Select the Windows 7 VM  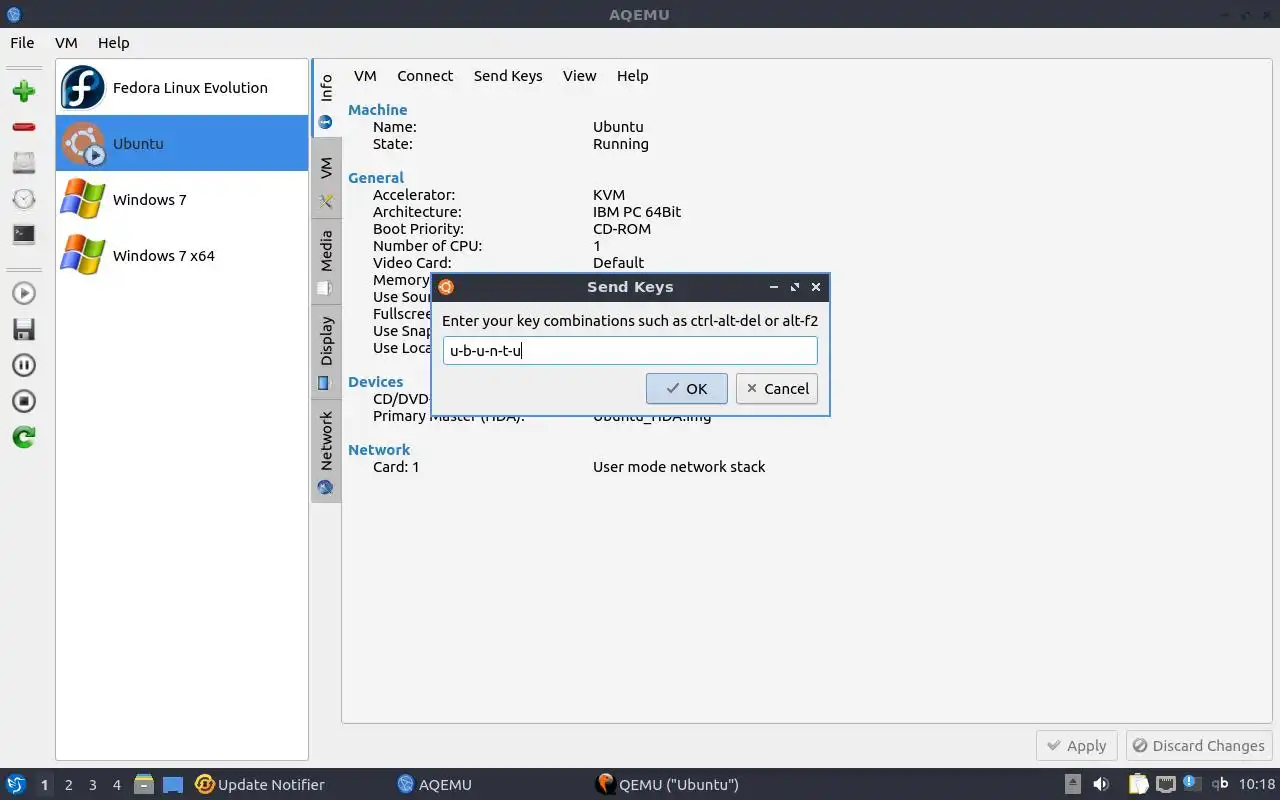[182, 199]
